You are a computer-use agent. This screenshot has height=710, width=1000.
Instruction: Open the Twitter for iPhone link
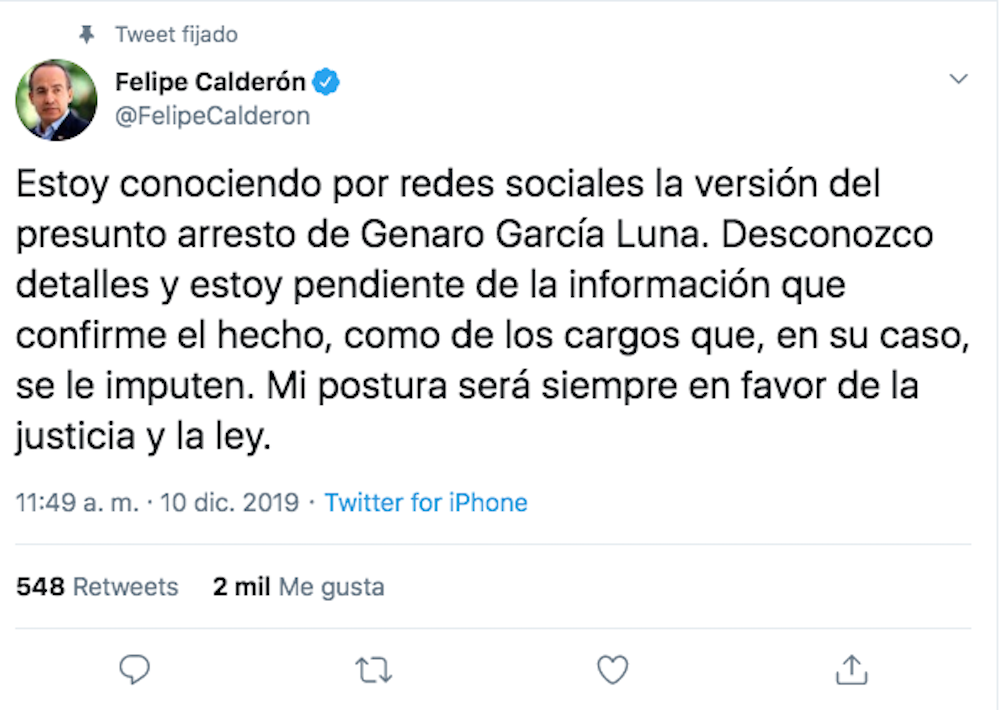(x=426, y=502)
